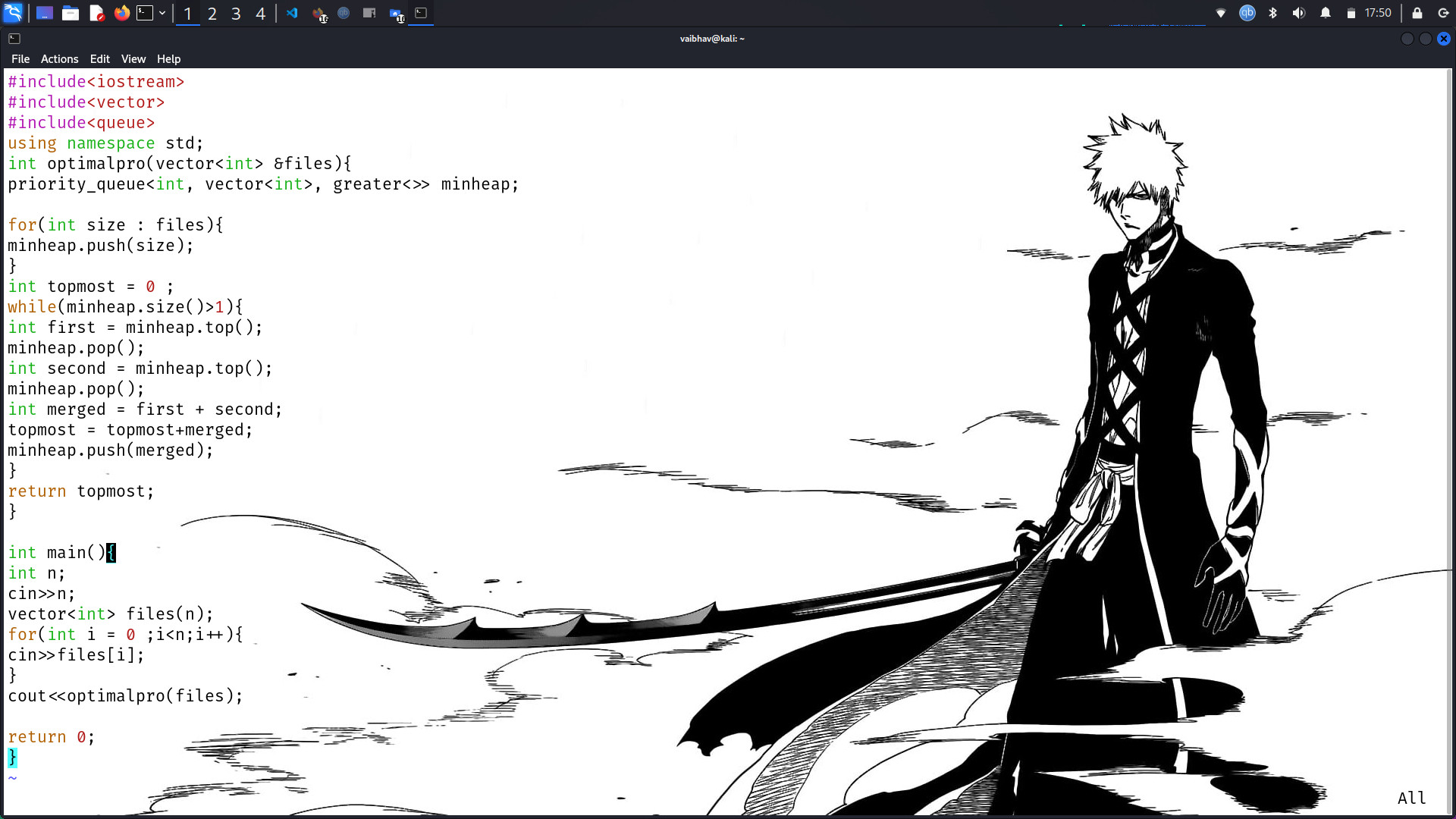
Task: Open the View menu
Action: click(133, 59)
